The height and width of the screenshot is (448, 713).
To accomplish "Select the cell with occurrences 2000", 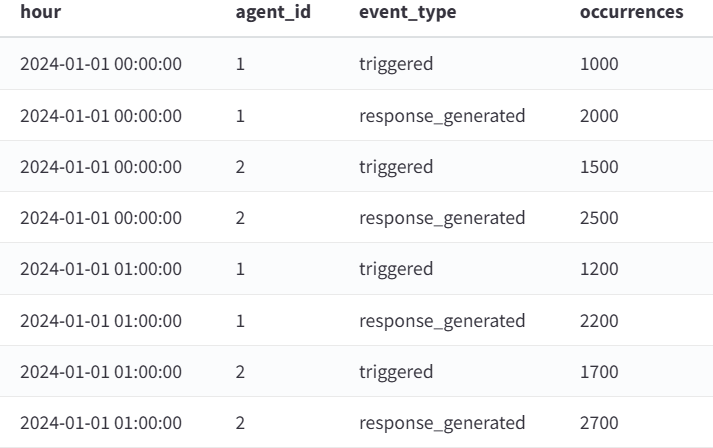I will coord(599,116).
